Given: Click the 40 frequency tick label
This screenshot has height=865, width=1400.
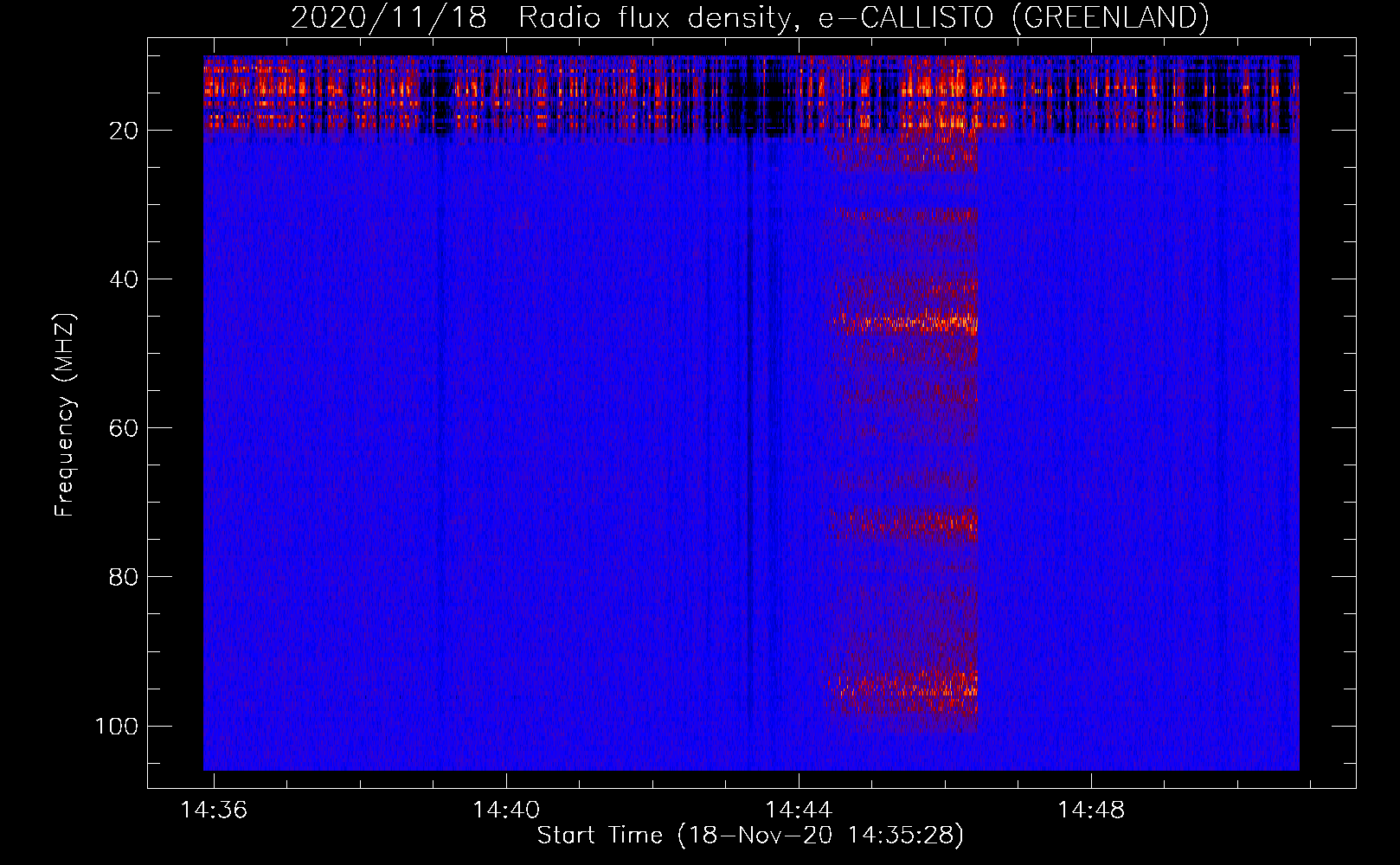Looking at the screenshot, I should (x=124, y=279).
